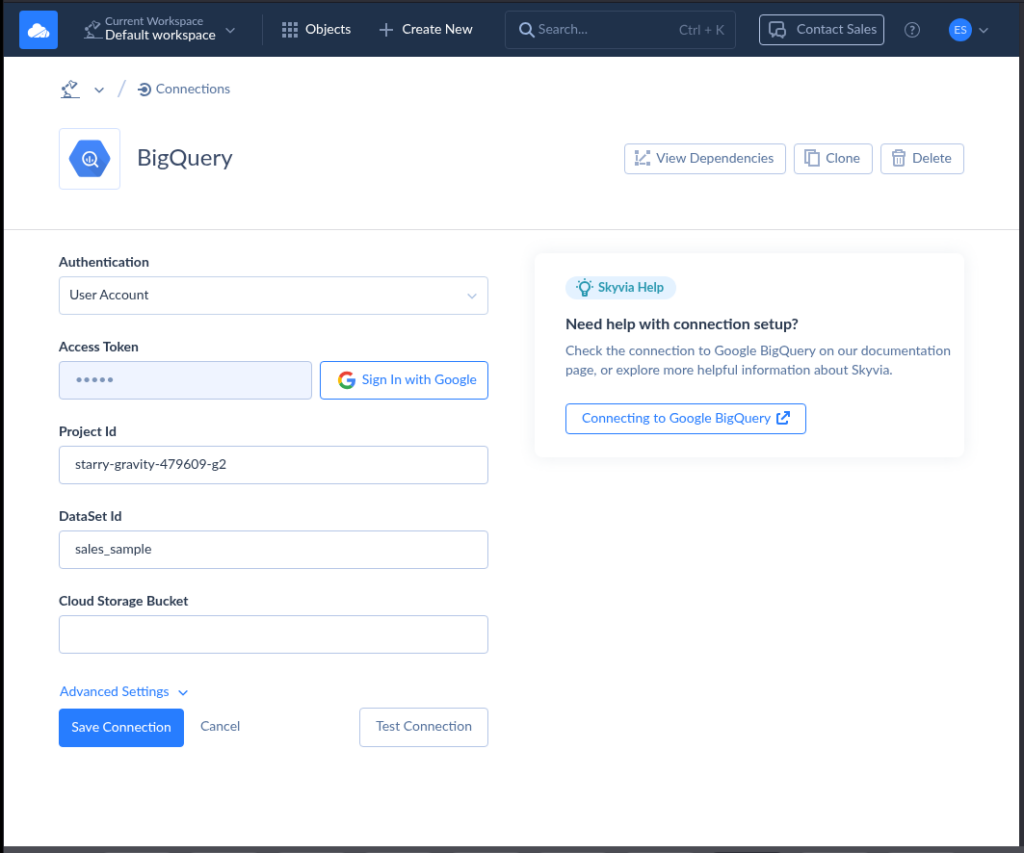The image size is (1024, 853).
Task: Open the Authentication dropdown
Action: pos(273,295)
